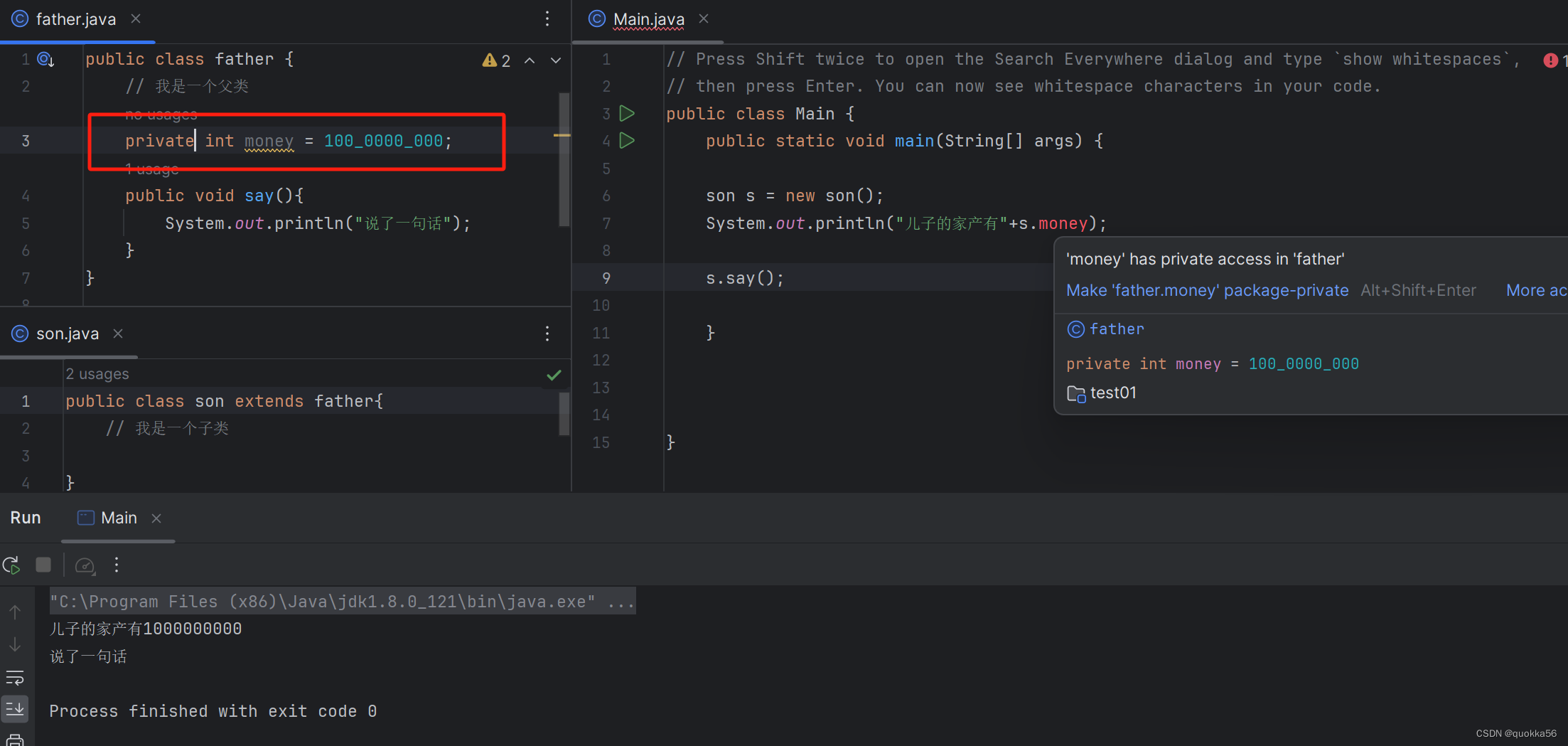The height and width of the screenshot is (746, 1568).
Task: Rerun the Main program
Action: (x=11, y=565)
